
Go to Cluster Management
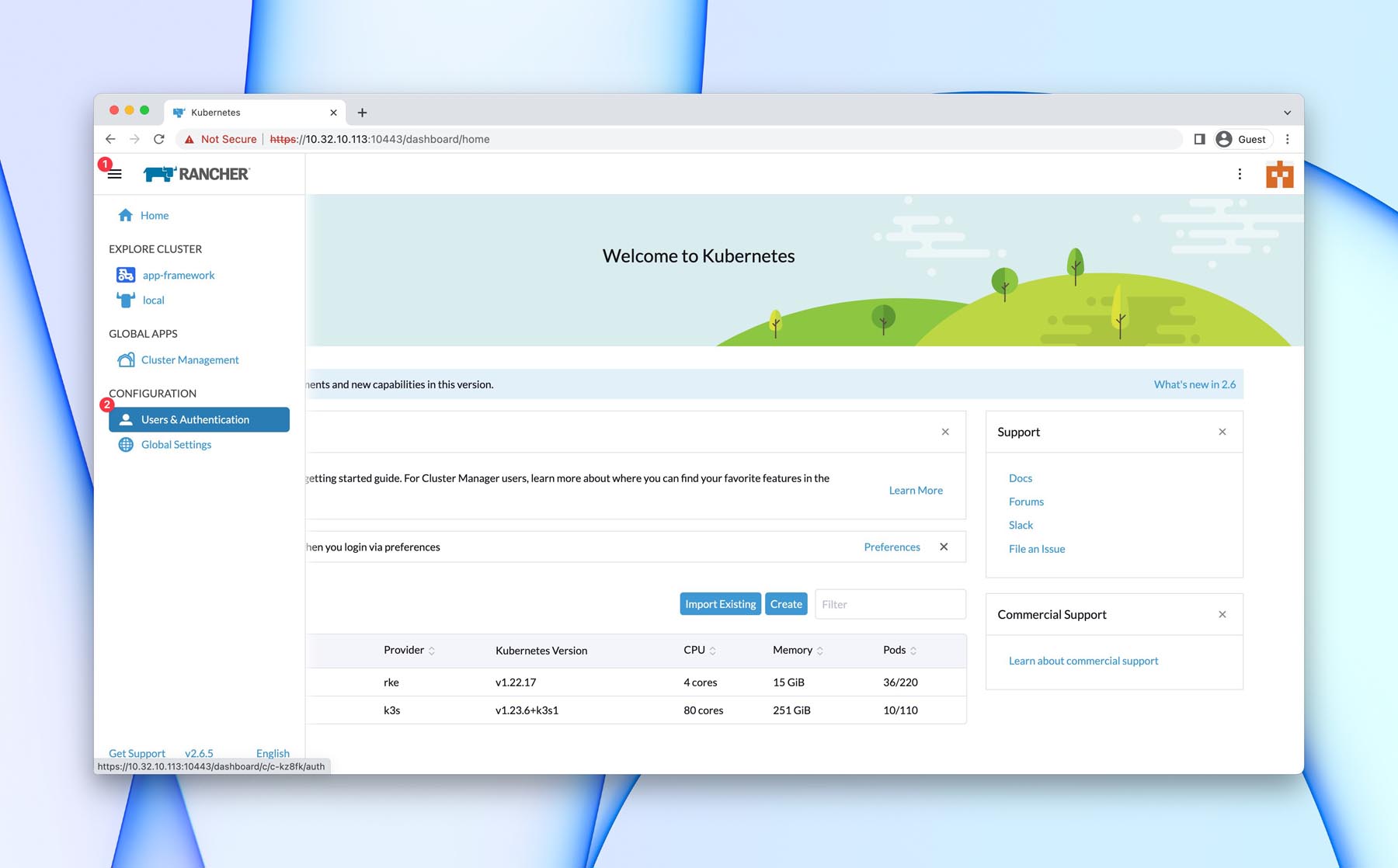[190, 359]
